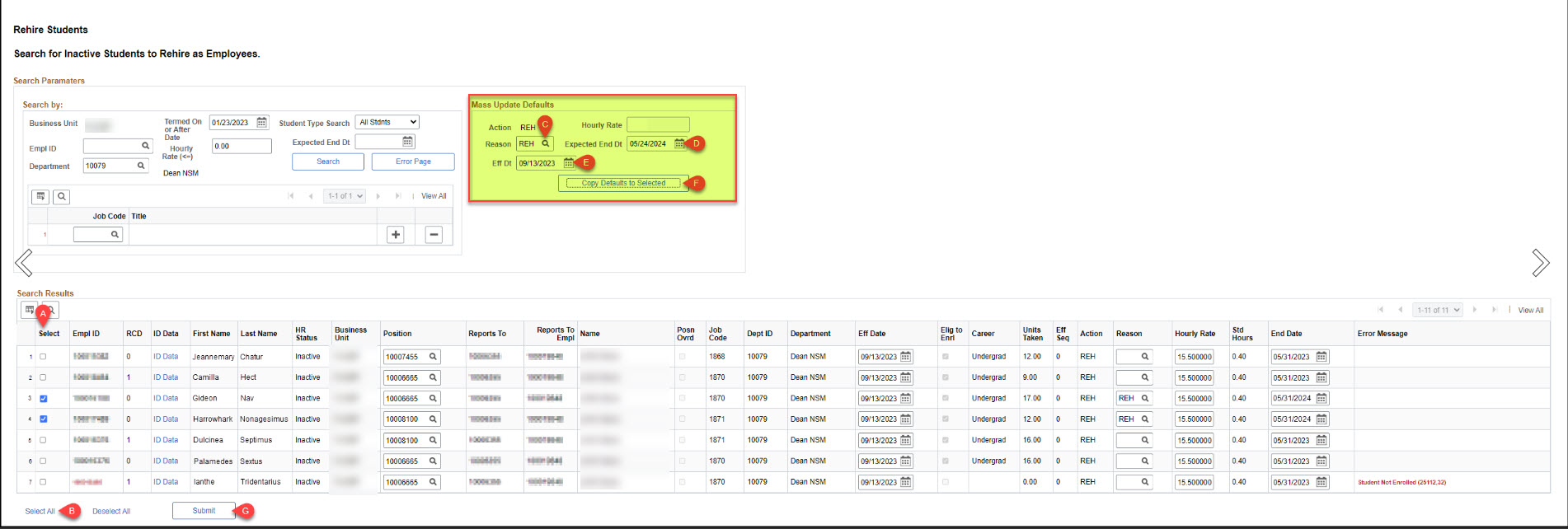
Task: Open Eff Date calendar for Hect's row
Action: (906, 377)
